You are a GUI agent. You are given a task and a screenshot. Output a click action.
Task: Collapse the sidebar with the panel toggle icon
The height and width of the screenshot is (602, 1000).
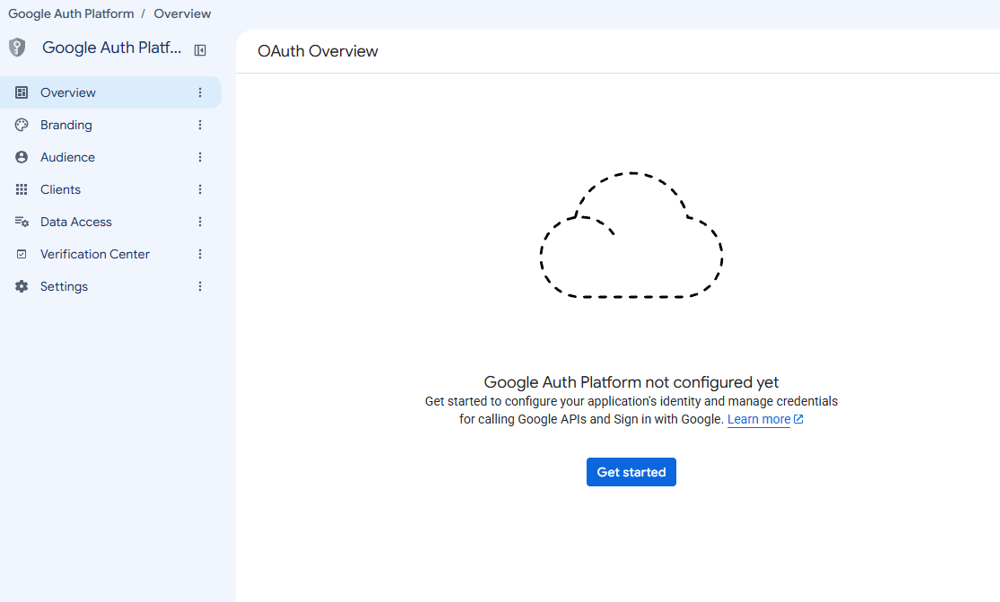[200, 50]
